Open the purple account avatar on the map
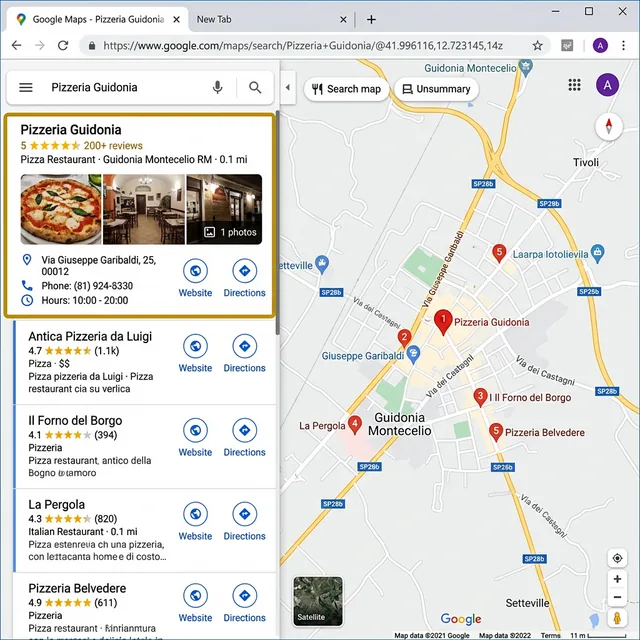This screenshot has width=640, height=640. click(x=607, y=85)
